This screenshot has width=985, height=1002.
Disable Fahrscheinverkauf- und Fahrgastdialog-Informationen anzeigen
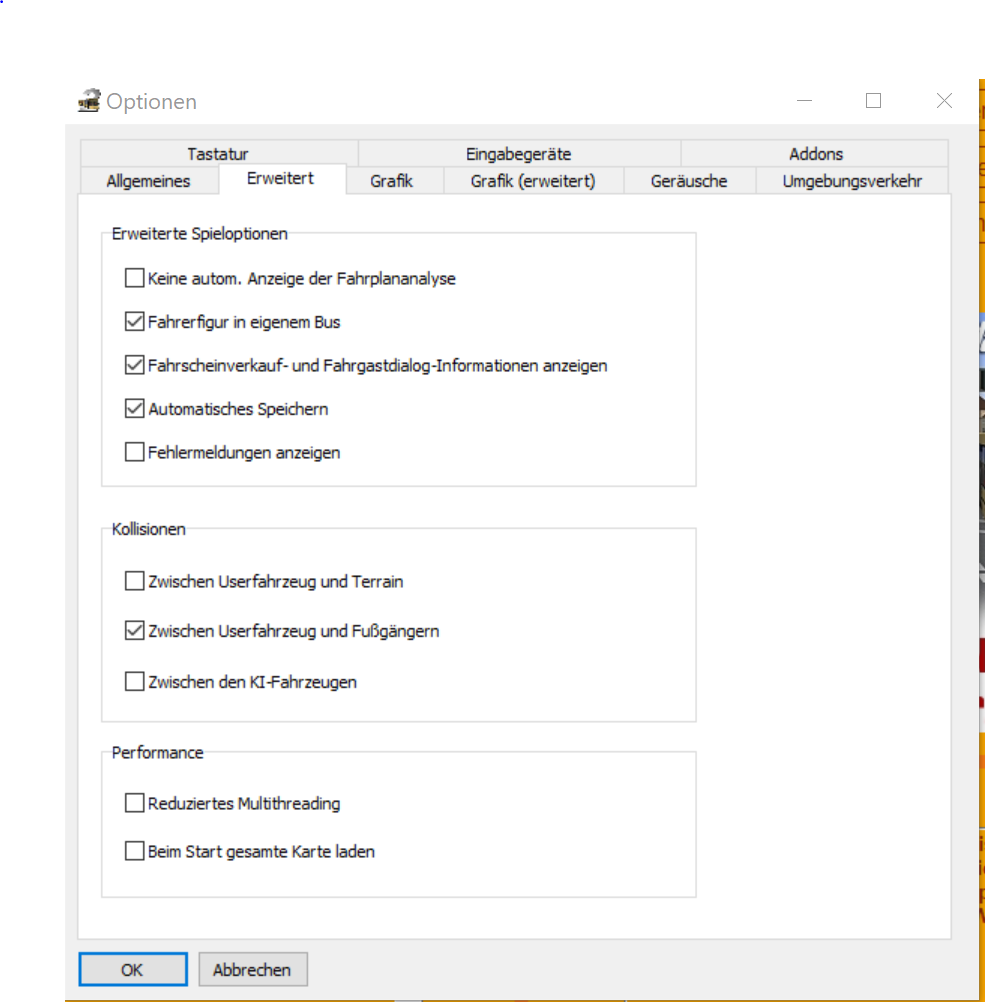coord(134,365)
